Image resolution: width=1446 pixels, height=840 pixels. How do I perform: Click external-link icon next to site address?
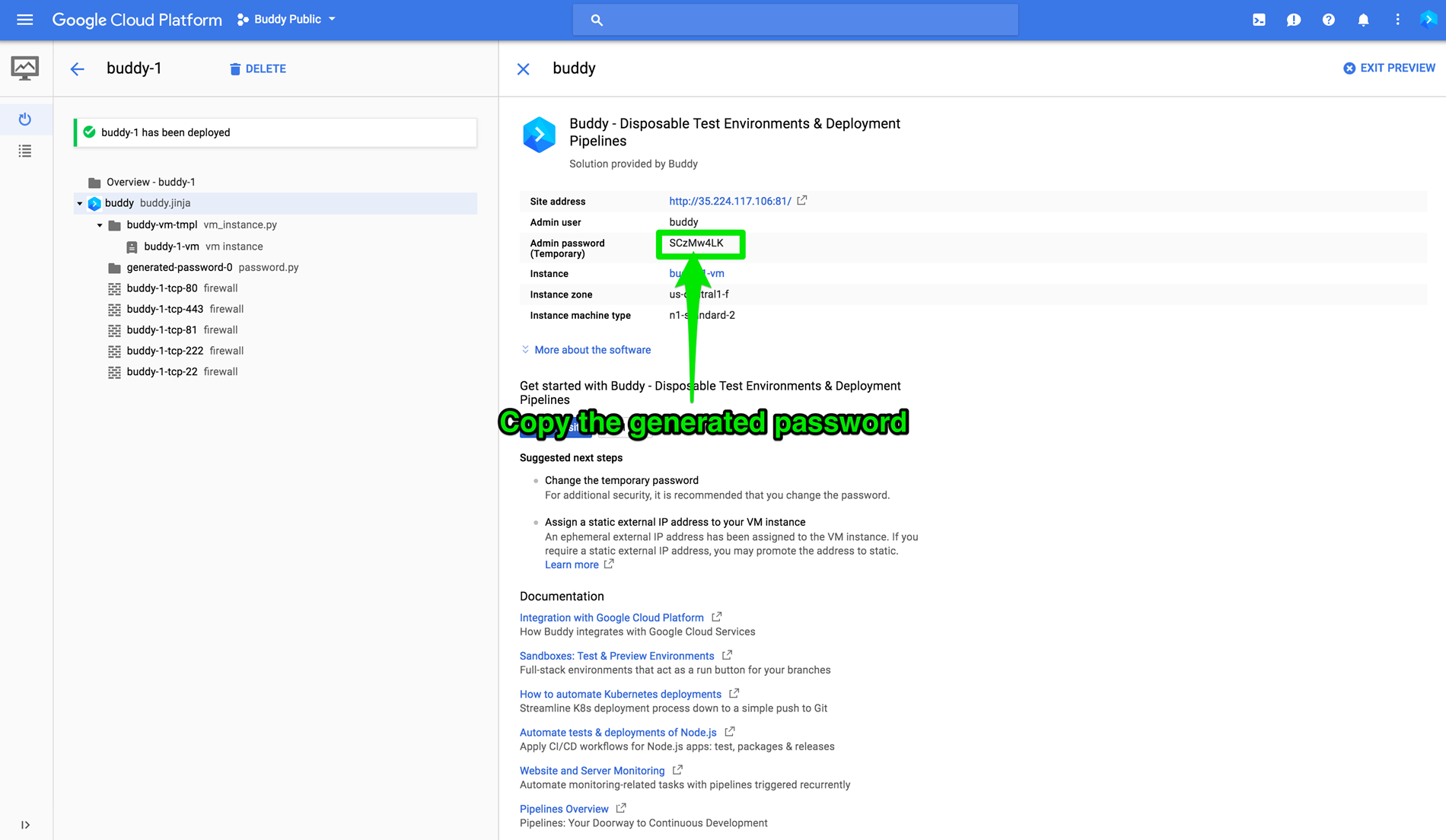click(x=802, y=201)
